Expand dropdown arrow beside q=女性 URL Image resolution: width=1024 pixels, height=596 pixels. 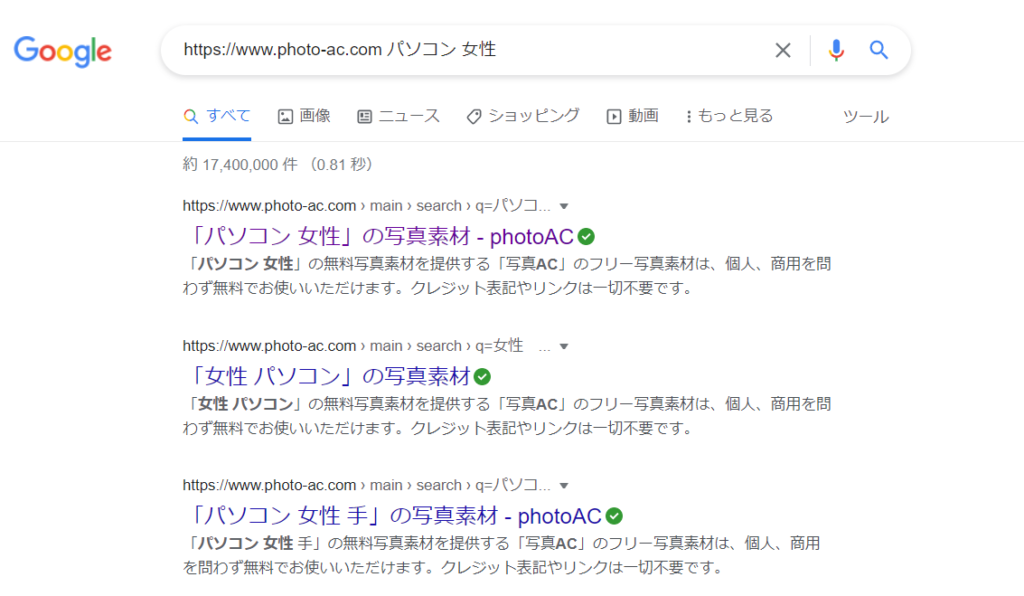click(564, 347)
